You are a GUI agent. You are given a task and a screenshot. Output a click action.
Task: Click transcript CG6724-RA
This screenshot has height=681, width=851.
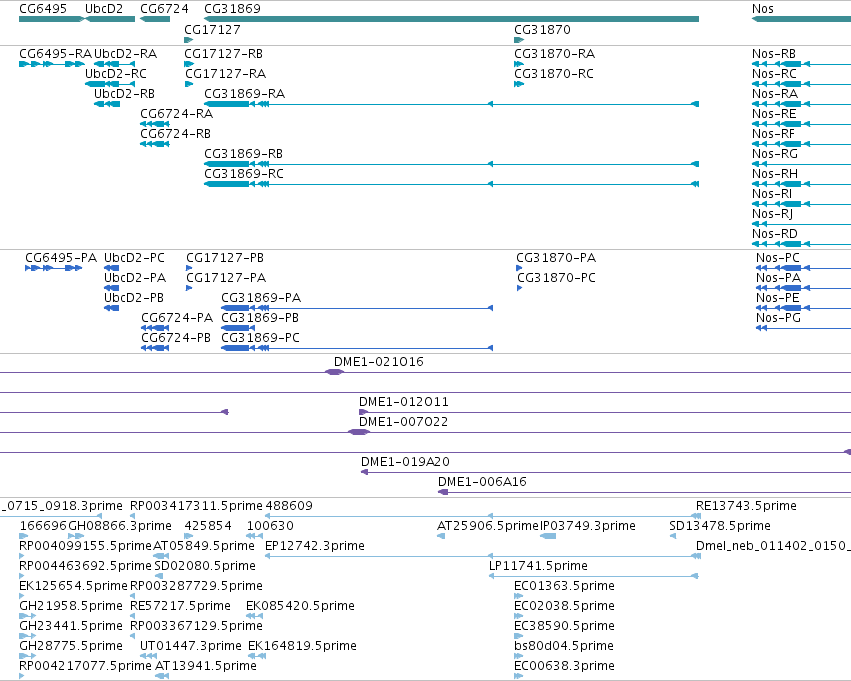(176, 114)
